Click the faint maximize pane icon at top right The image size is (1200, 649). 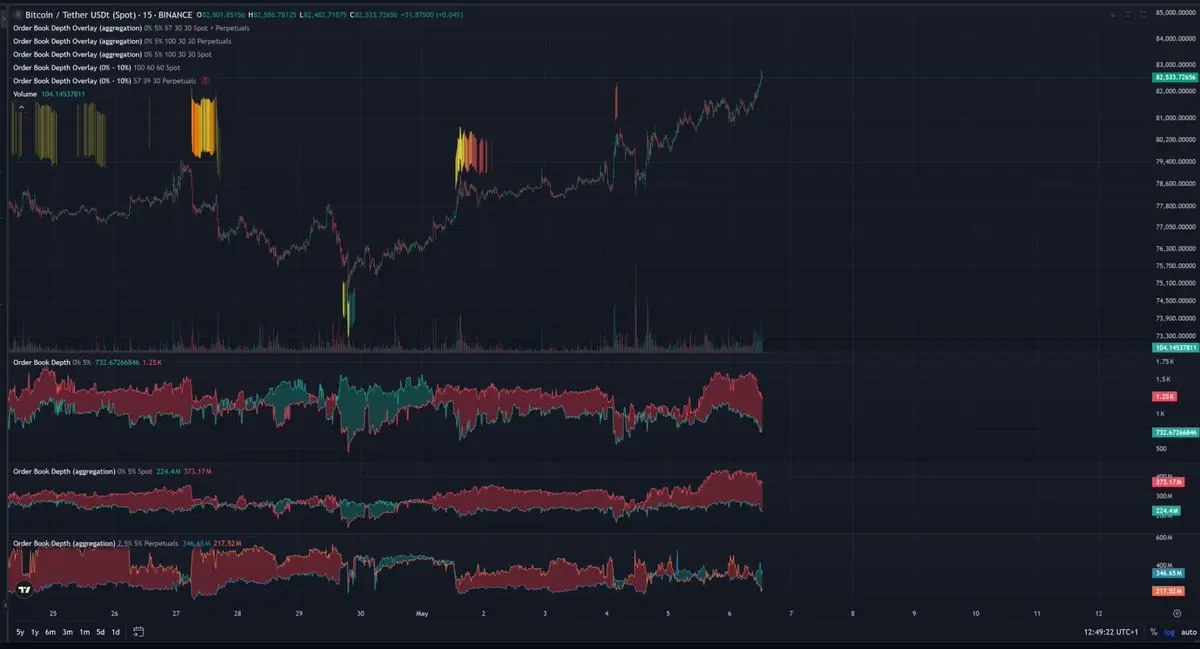(1143, 14)
